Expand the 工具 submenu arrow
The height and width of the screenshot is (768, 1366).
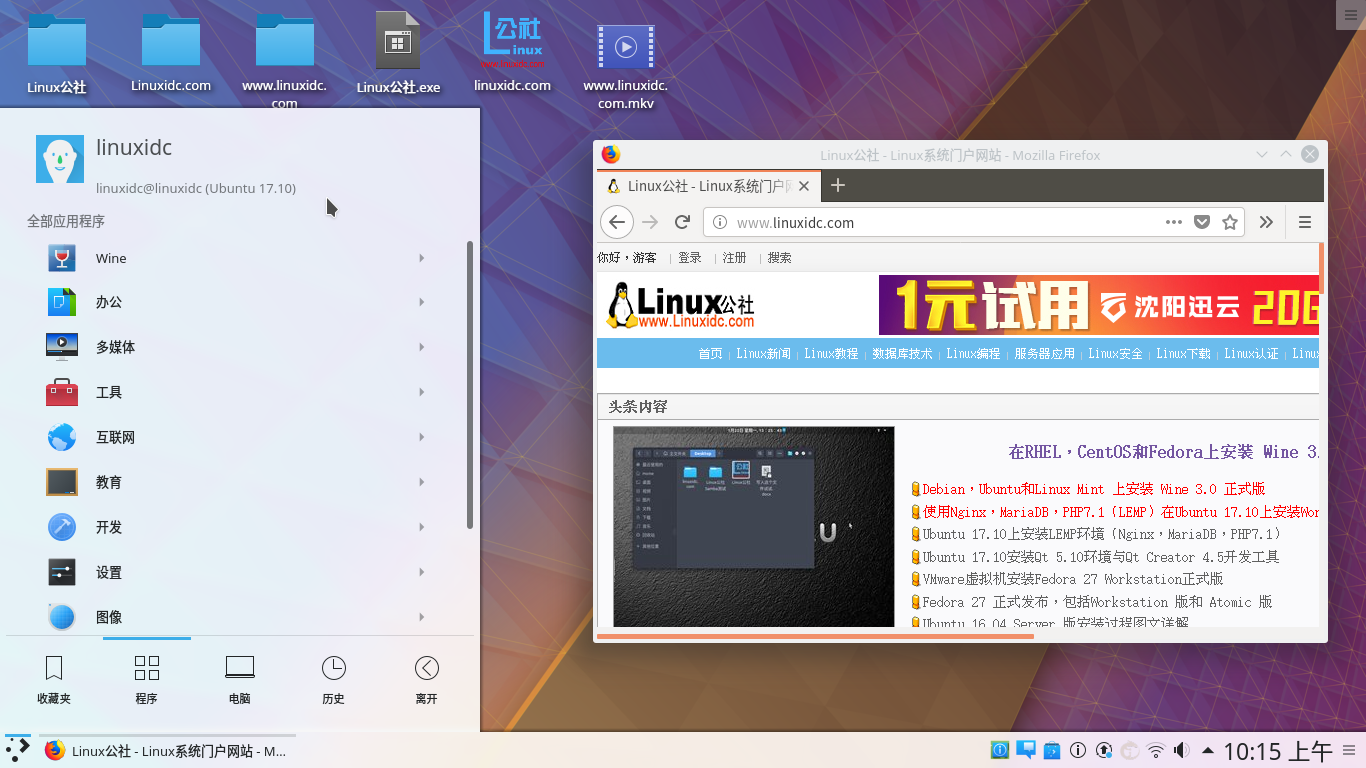pyautogui.click(x=421, y=392)
